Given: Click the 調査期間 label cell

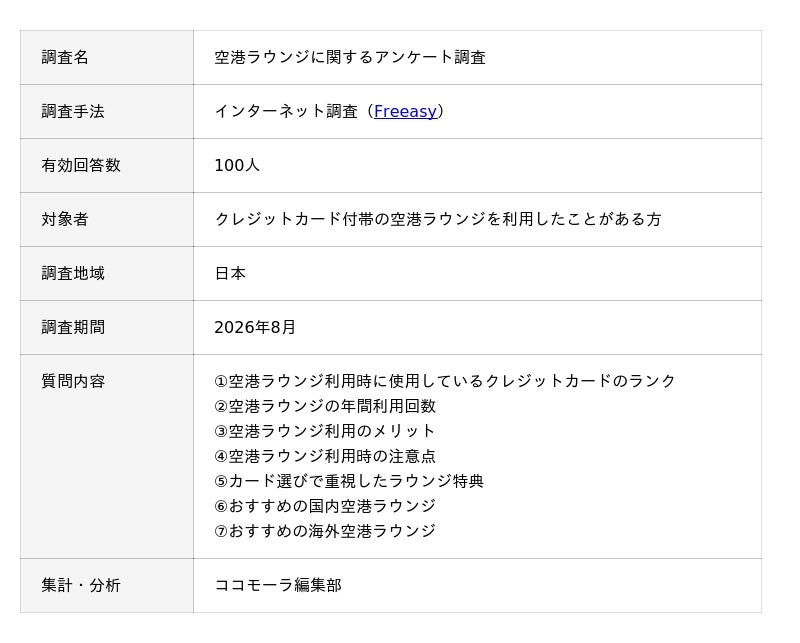Looking at the screenshot, I should [107, 328].
